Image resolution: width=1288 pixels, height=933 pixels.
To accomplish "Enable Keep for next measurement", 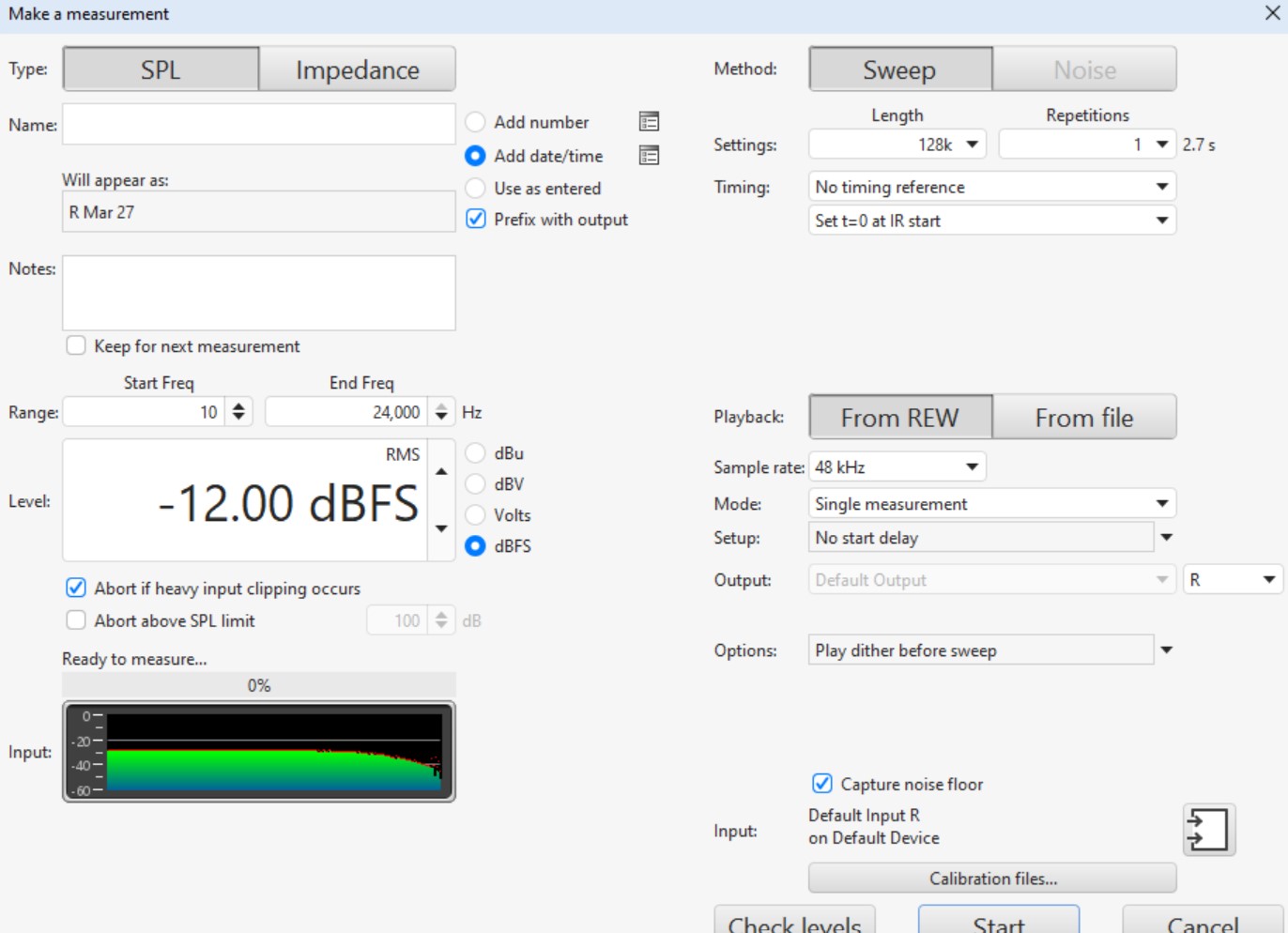I will click(x=76, y=346).
